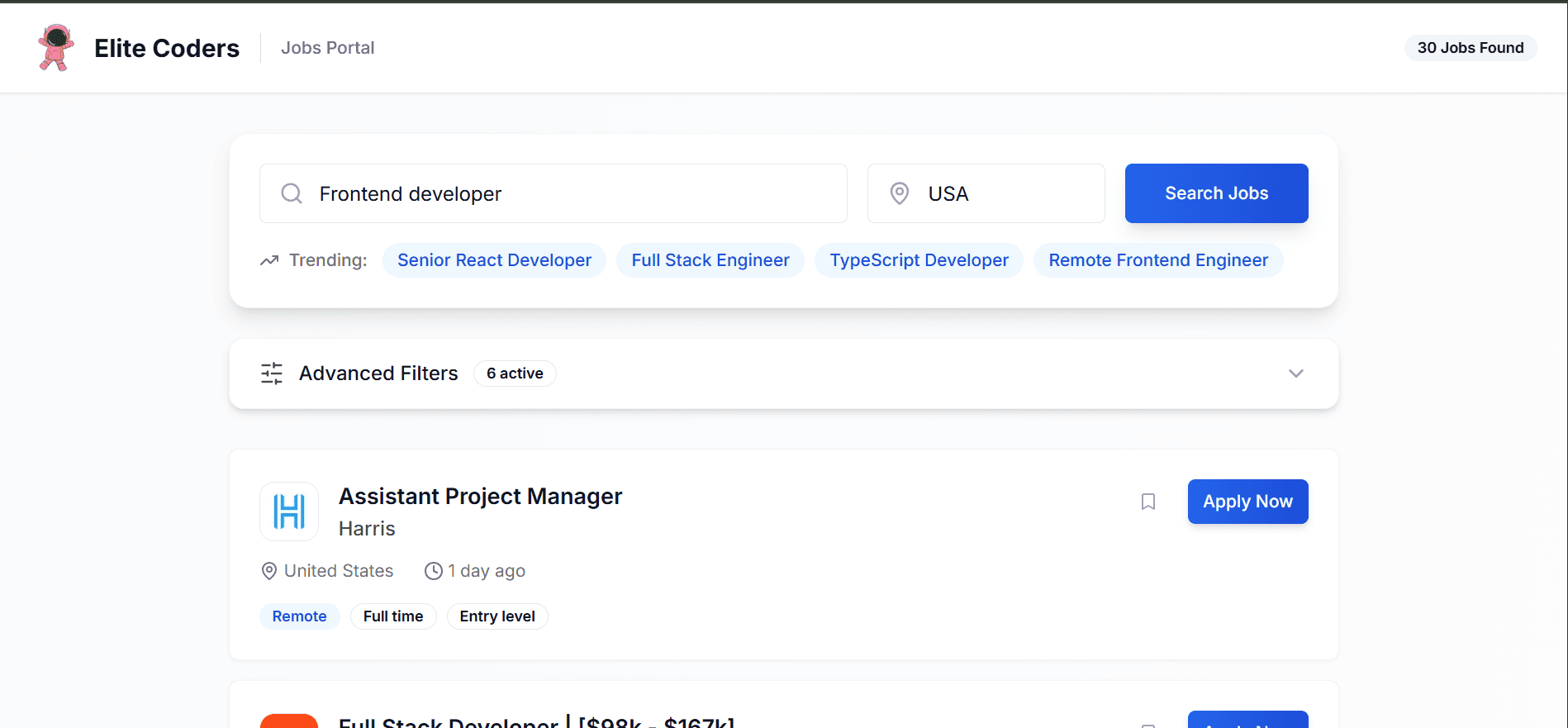Screen dimensions: 1568x728
Task: Select Remote Frontend Engineer trending tag
Action: [1158, 260]
